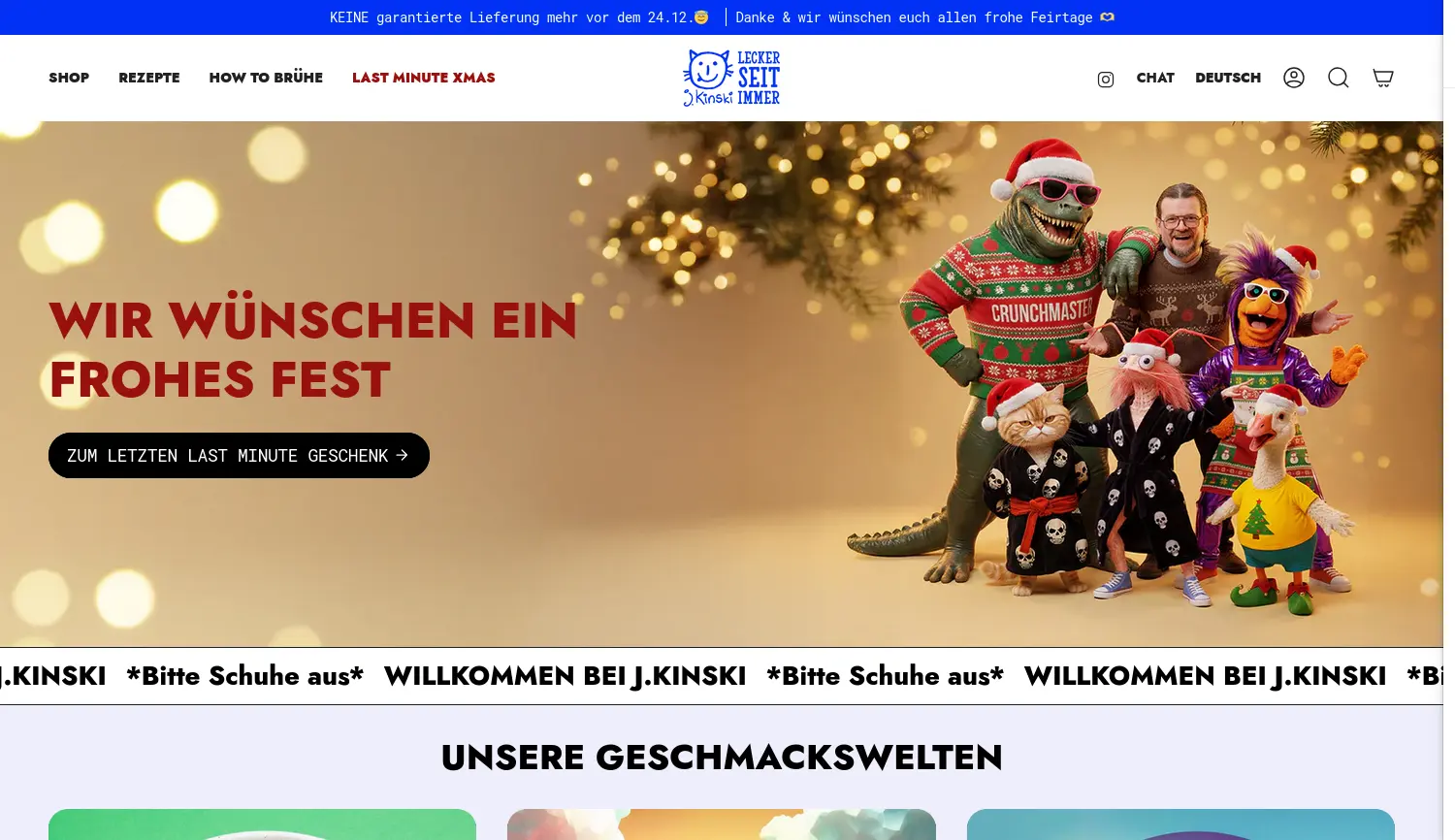Click the search magnifier icon

pos(1339,78)
